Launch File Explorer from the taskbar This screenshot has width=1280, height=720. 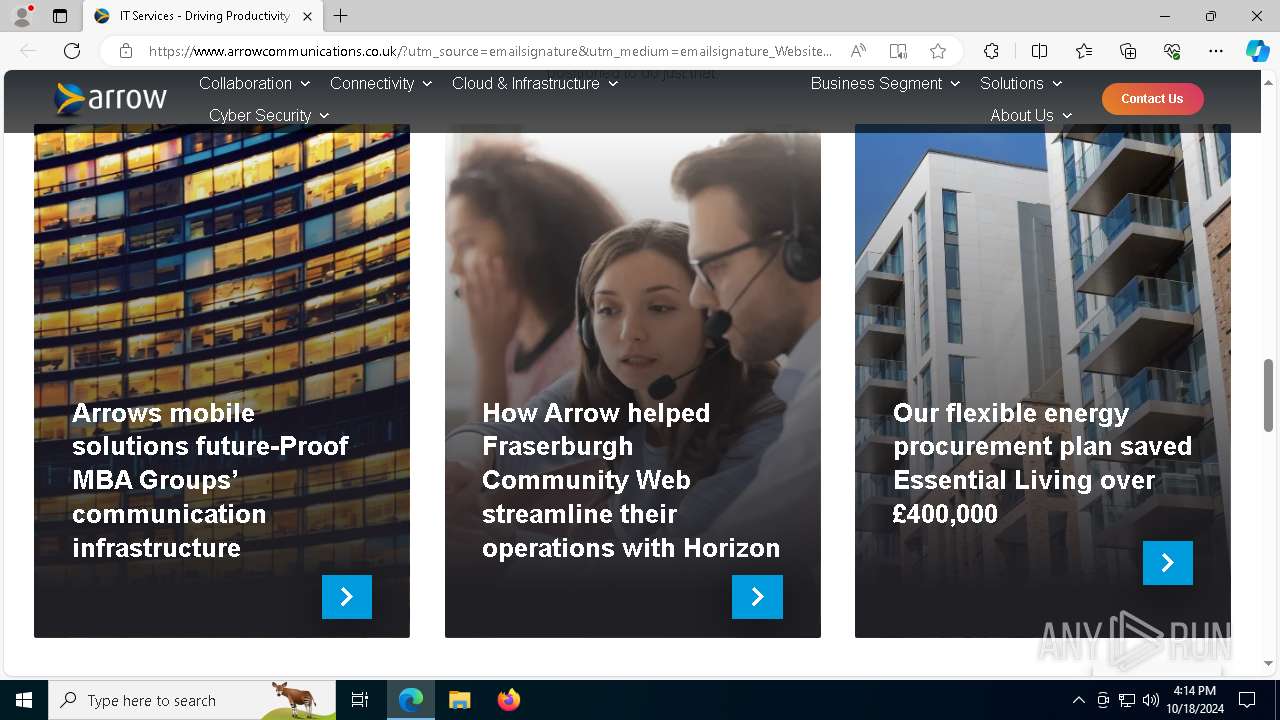pyautogui.click(x=459, y=700)
